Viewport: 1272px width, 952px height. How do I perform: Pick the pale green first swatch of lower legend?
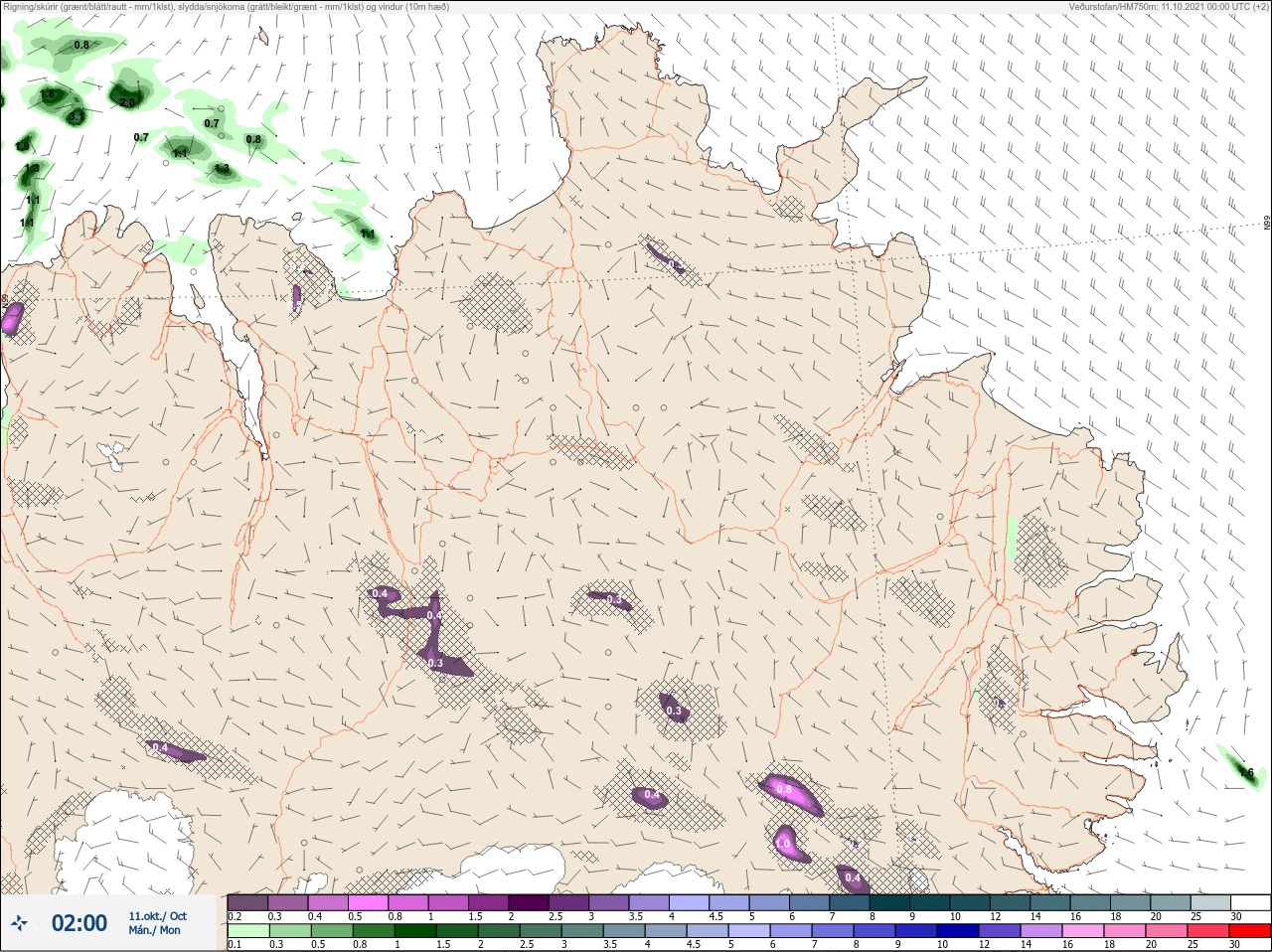pyautogui.click(x=247, y=931)
